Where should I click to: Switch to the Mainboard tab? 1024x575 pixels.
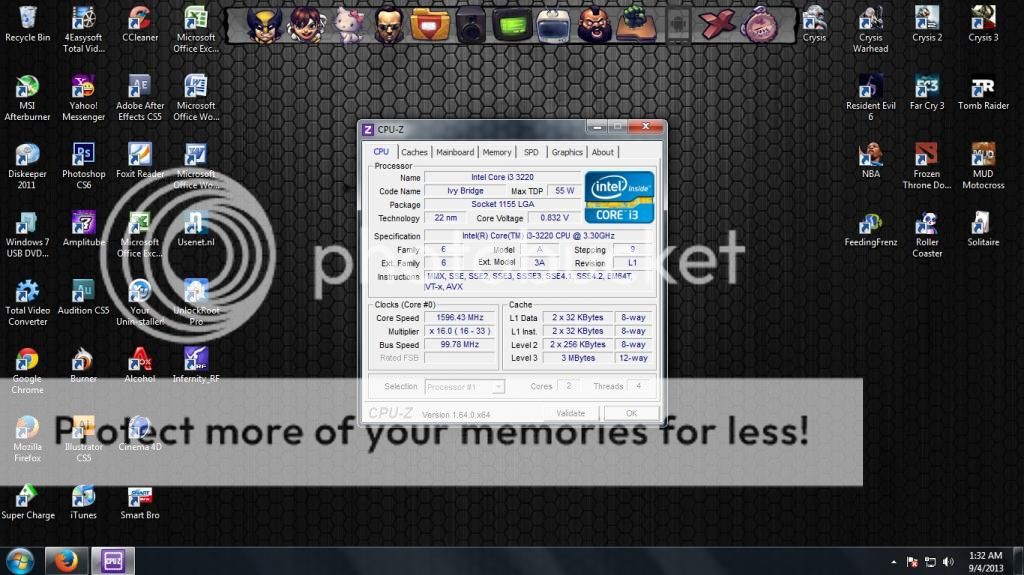point(455,152)
